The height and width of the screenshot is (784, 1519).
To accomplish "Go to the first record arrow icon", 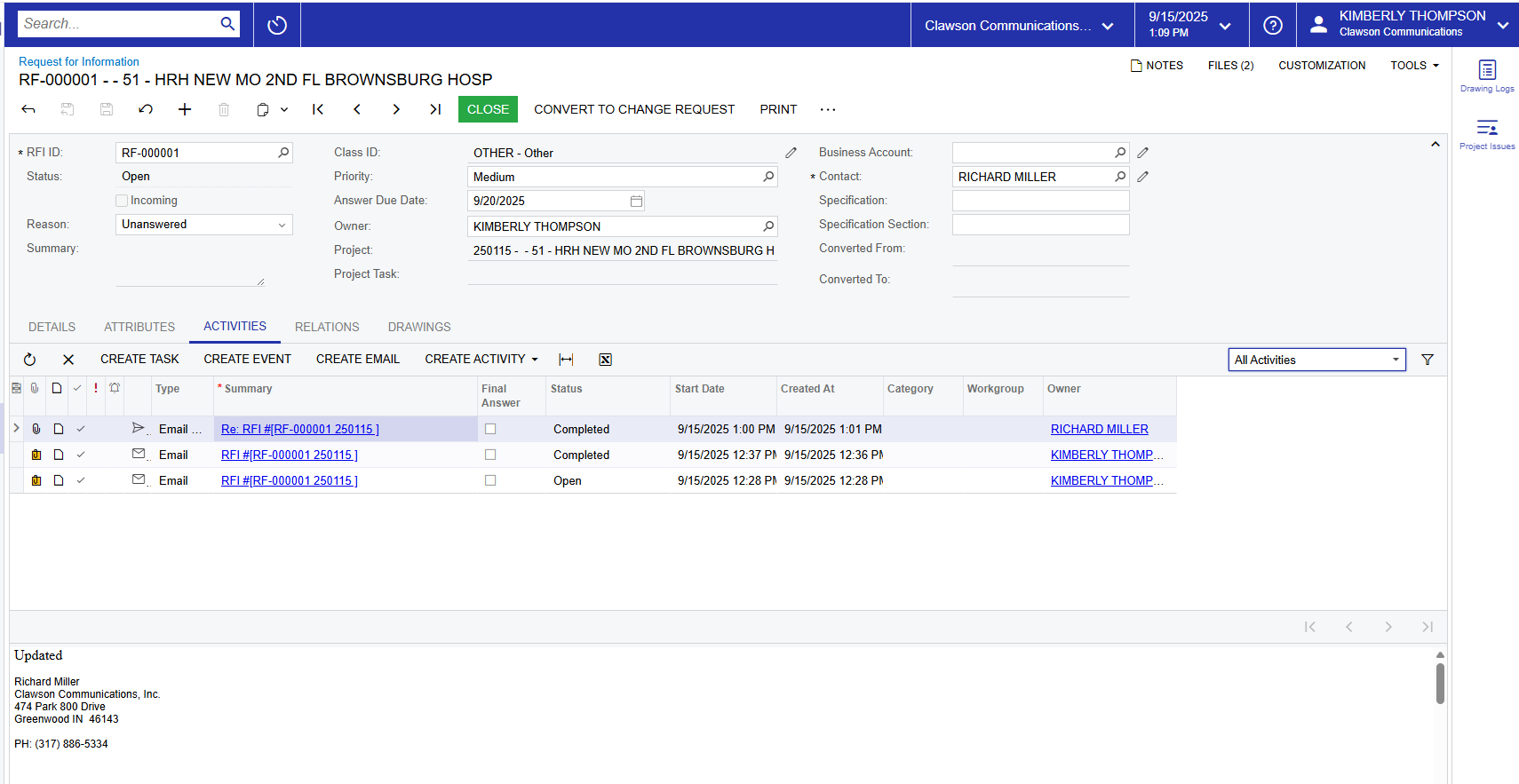I will click(318, 109).
